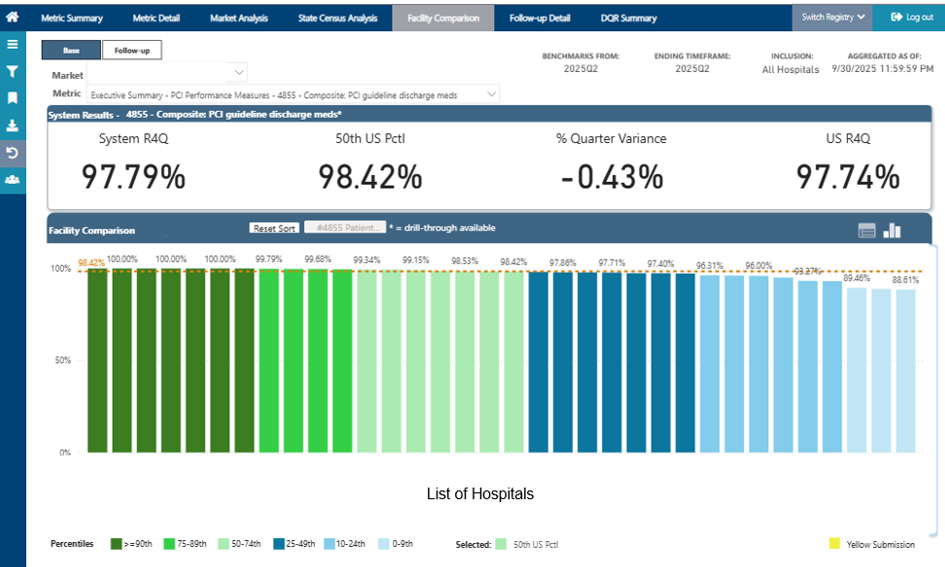The image size is (945, 567).
Task: Open the filter funnel icon in sidebar
Action: click(x=12, y=72)
